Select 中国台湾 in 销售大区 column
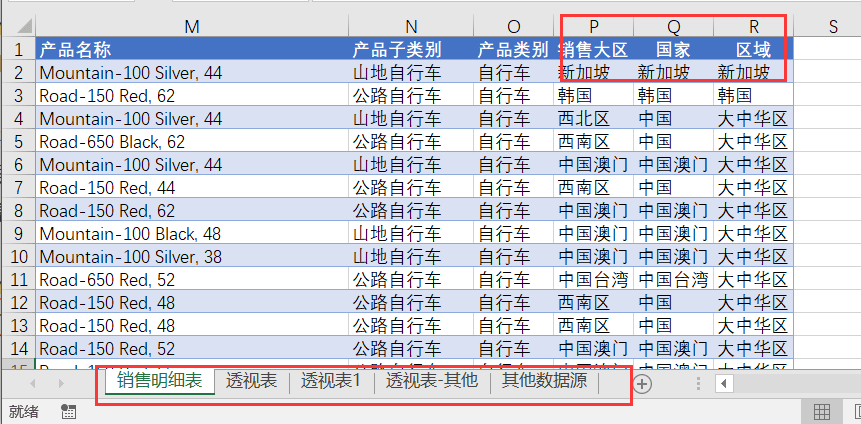This screenshot has height=424, width=861. coord(594,280)
